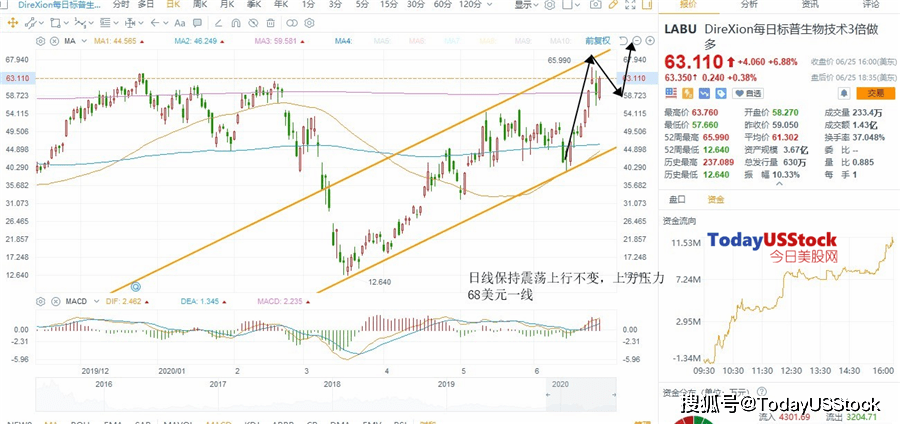Remove the MACD indicator with the X circle

pos(55,301)
